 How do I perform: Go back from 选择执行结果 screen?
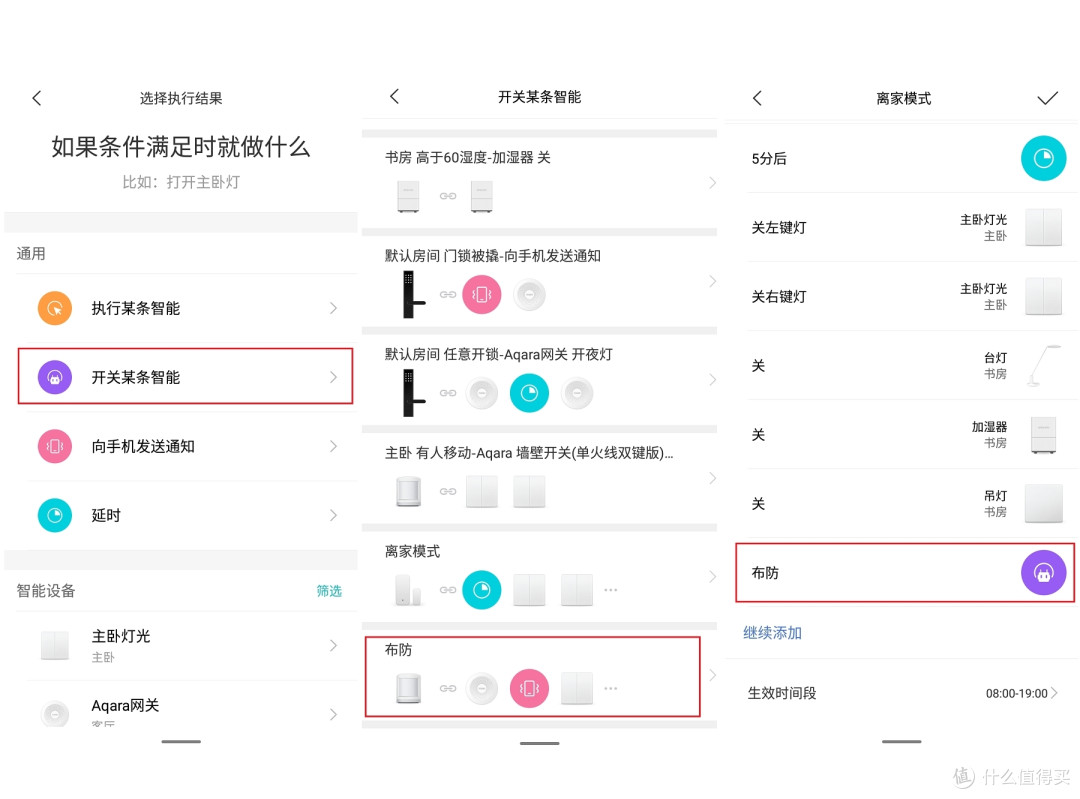click(x=37, y=98)
